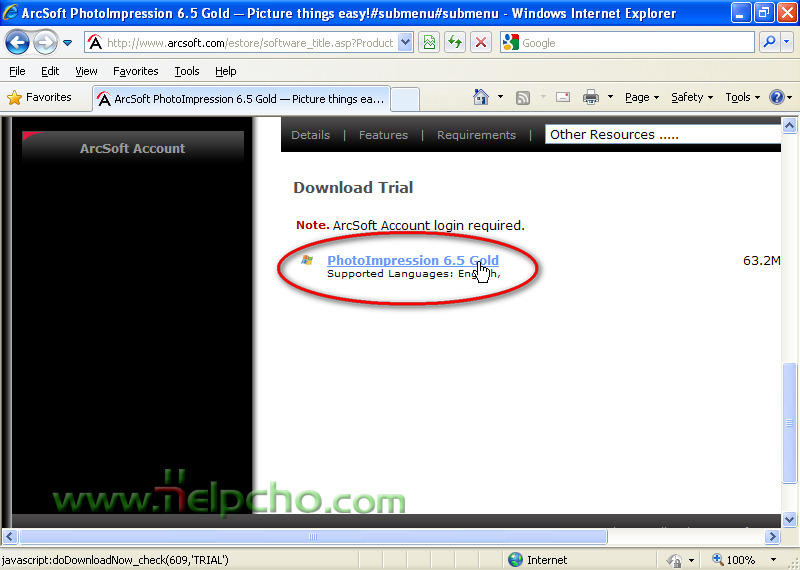800x570 pixels.
Task: Open the recent pages dropdown arrow
Action: 67,43
